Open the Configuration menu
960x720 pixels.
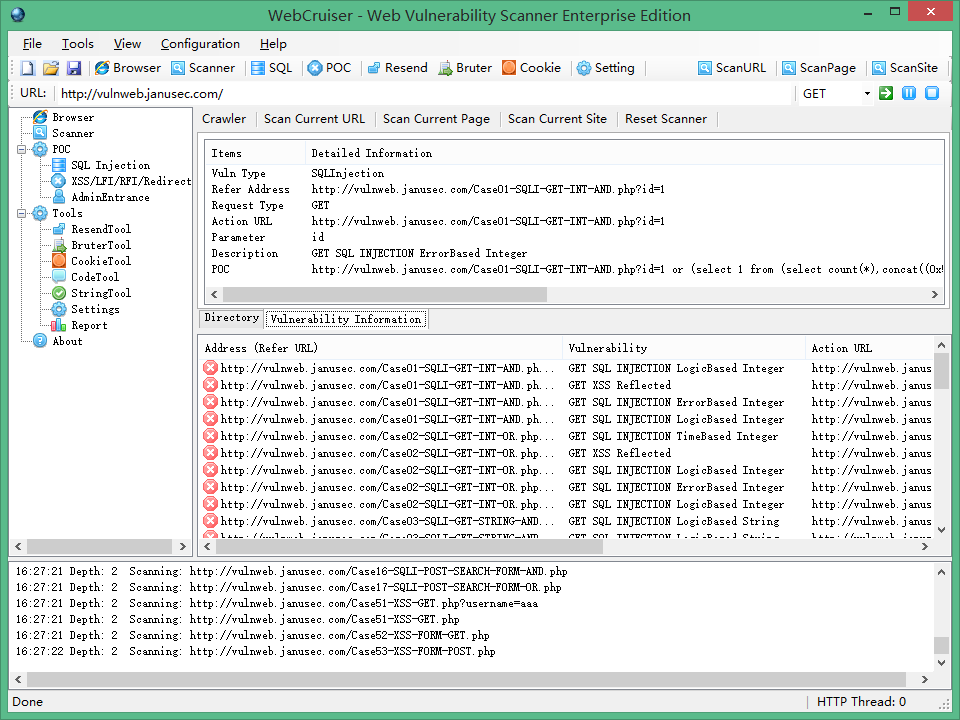(200, 43)
